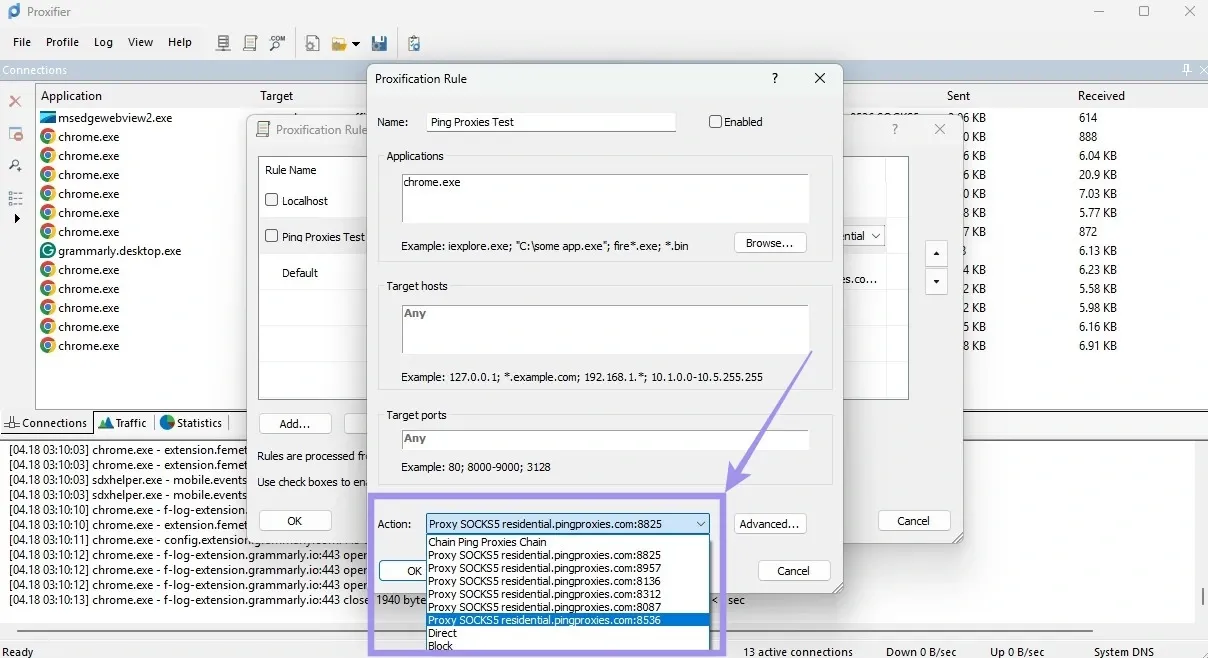Toggle the Enabled checkbox
The image size is (1208, 658).
(x=715, y=122)
